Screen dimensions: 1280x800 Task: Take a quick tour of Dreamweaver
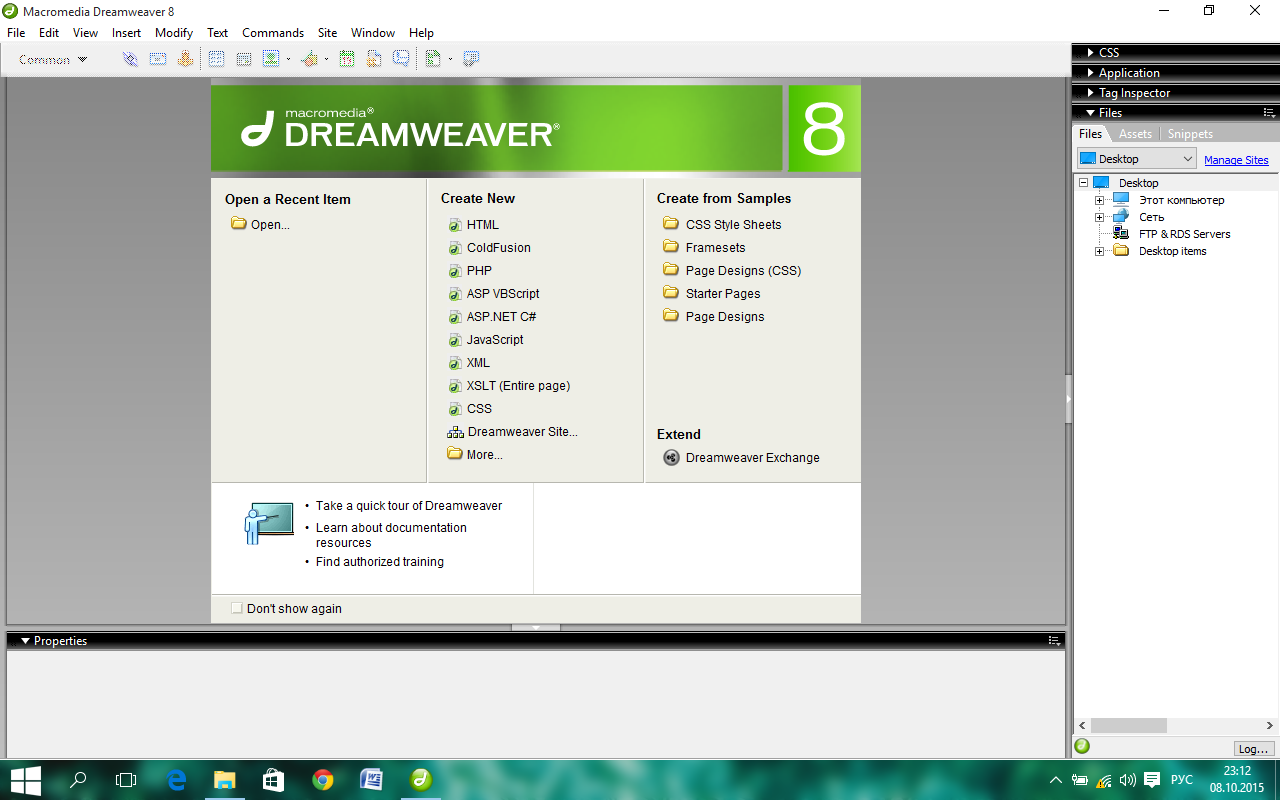point(409,506)
